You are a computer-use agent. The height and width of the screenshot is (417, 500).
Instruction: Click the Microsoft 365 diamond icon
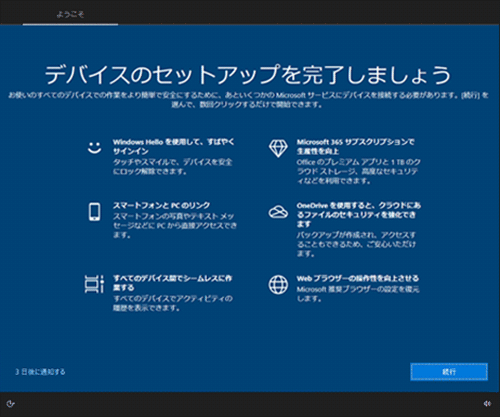point(278,148)
